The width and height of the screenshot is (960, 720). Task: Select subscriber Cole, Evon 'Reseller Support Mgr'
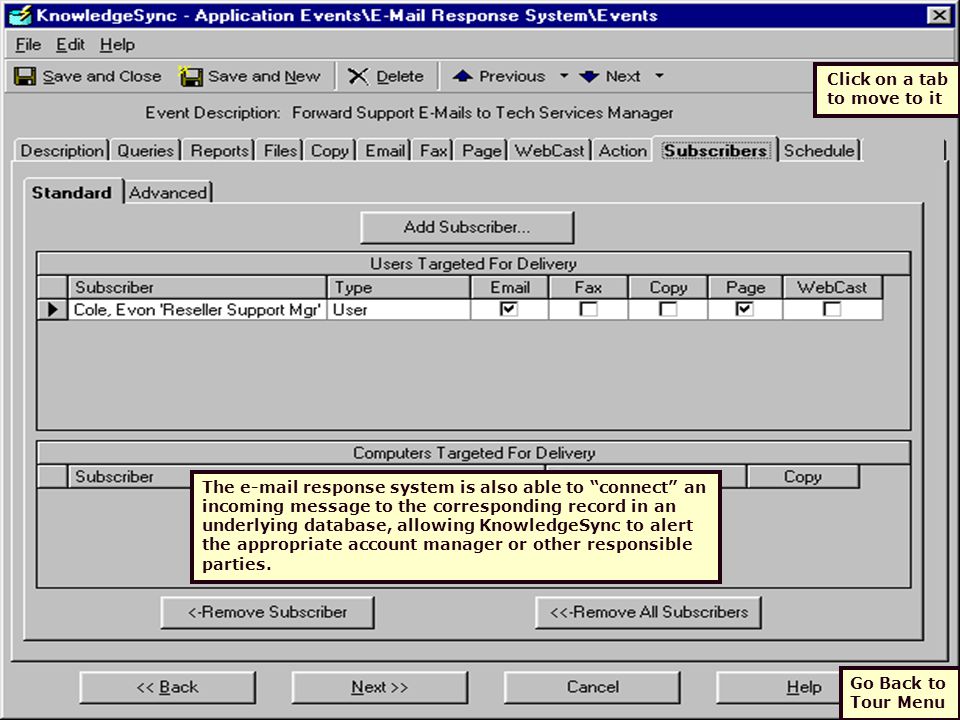click(x=197, y=310)
